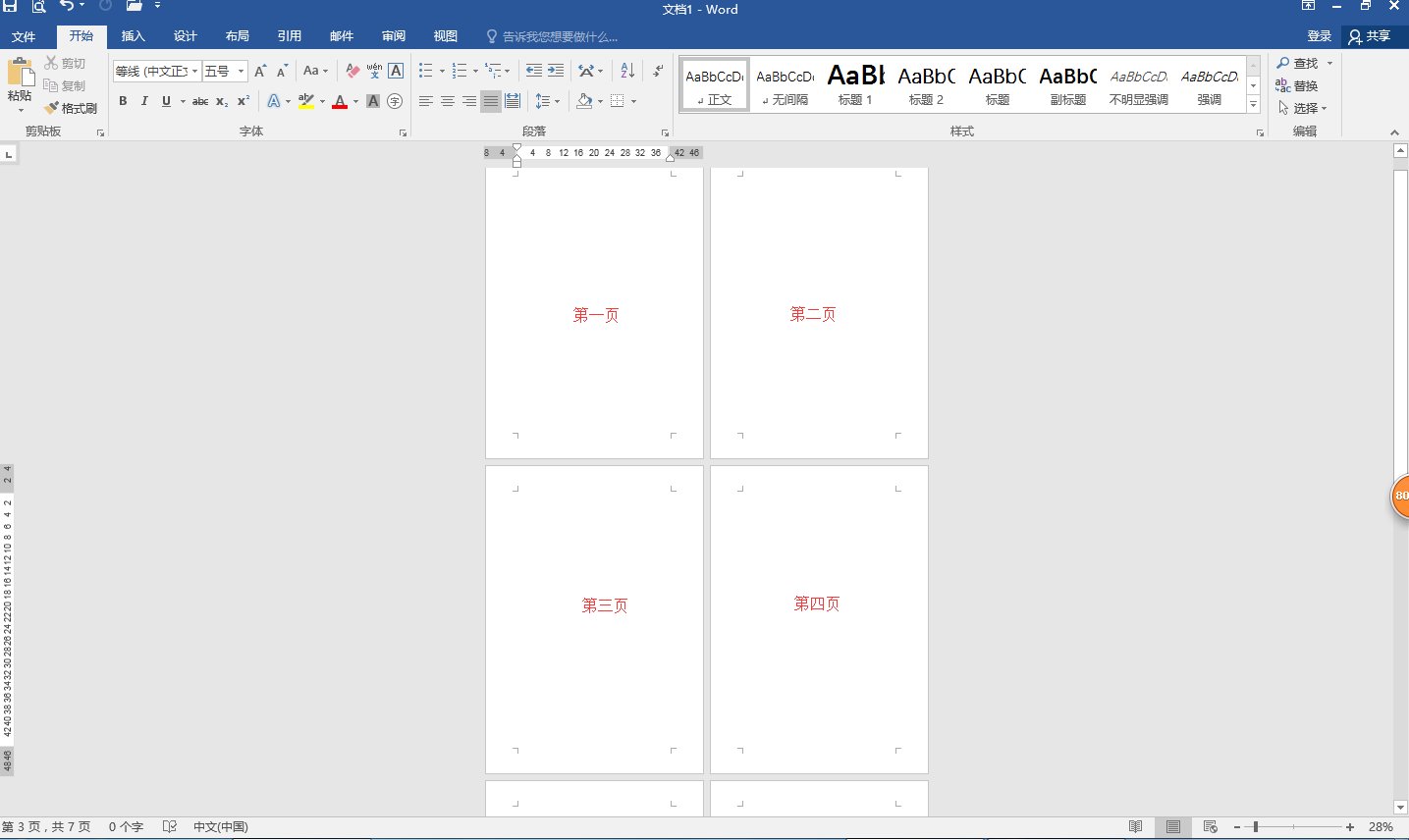The width and height of the screenshot is (1409, 840).
Task: Open the font size dropdown
Action: coord(241,70)
